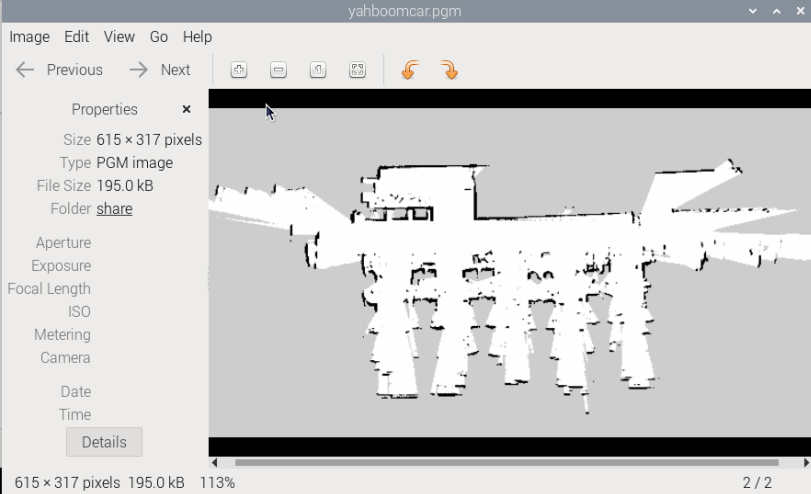Rotate the image clockwise

pos(449,70)
